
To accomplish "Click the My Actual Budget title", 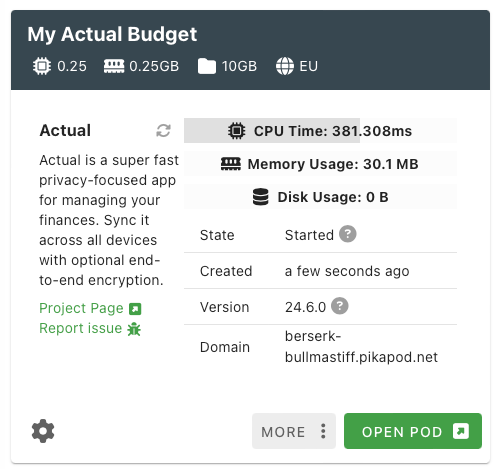I will (x=112, y=34).
